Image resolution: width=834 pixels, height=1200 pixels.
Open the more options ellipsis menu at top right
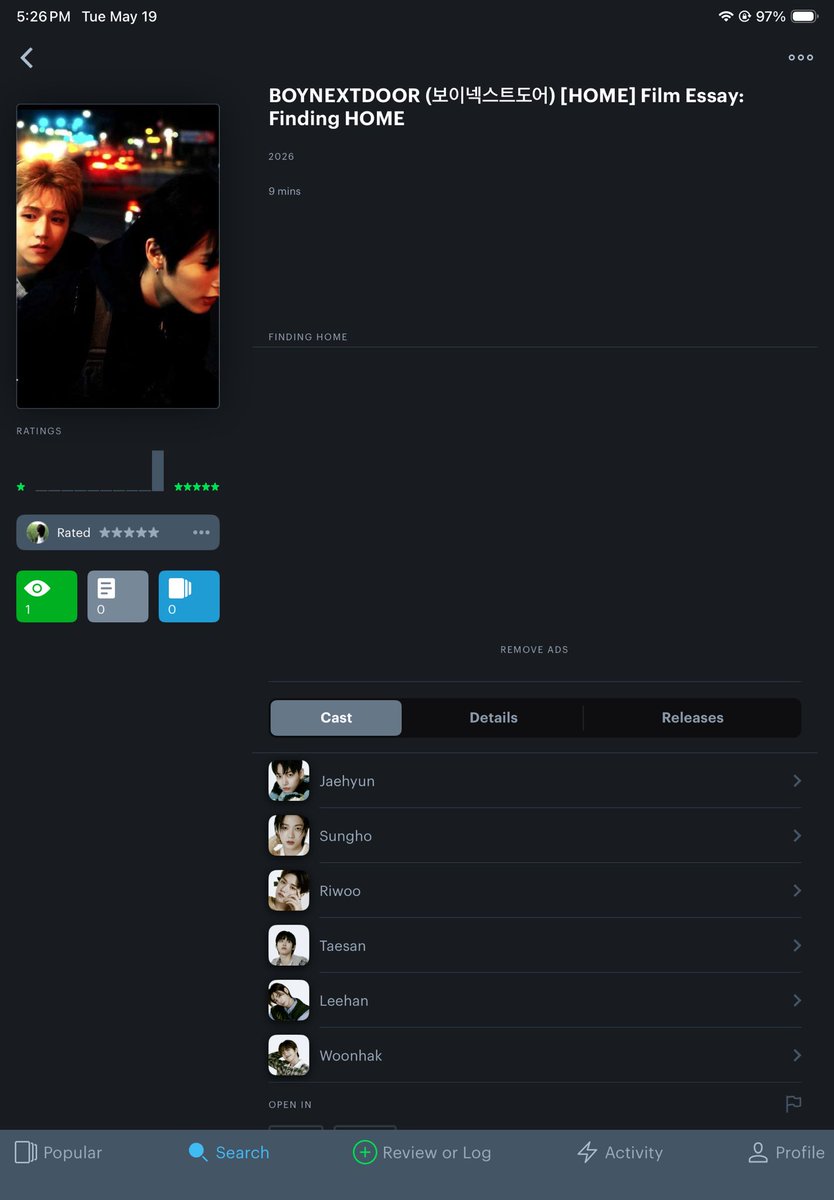(800, 58)
